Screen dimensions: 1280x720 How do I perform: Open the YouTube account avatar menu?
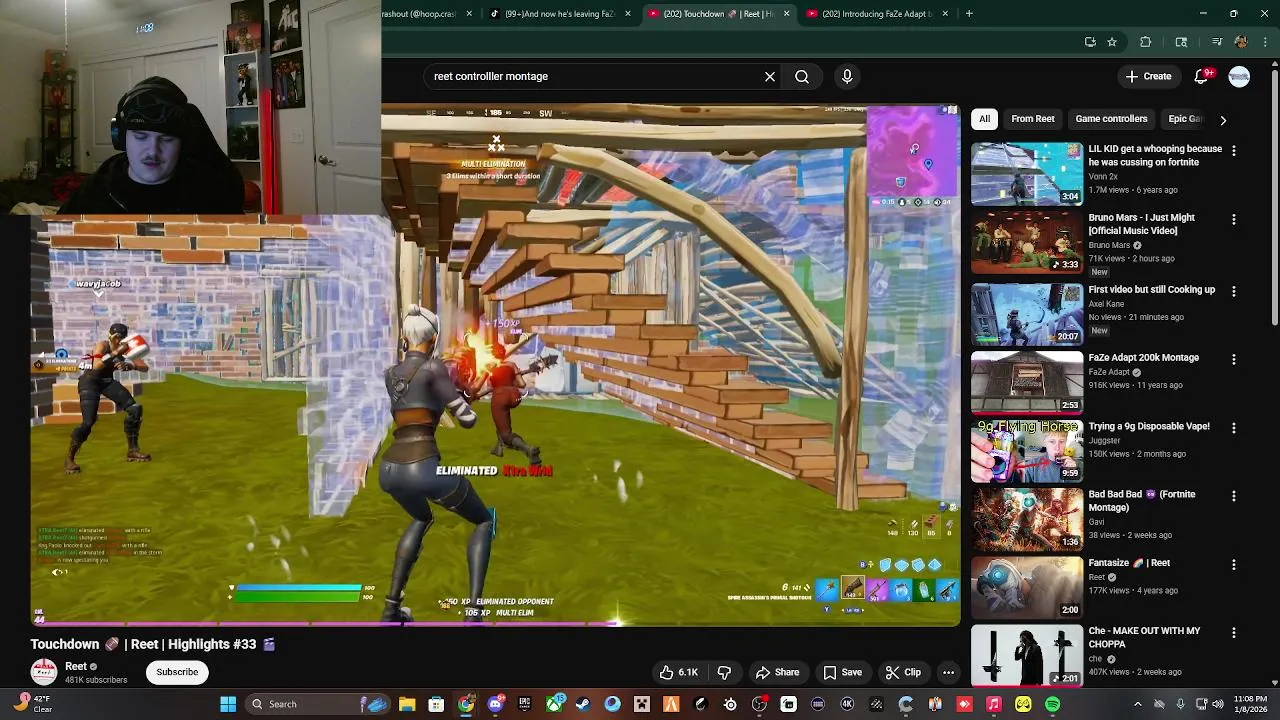pyautogui.click(x=1239, y=76)
